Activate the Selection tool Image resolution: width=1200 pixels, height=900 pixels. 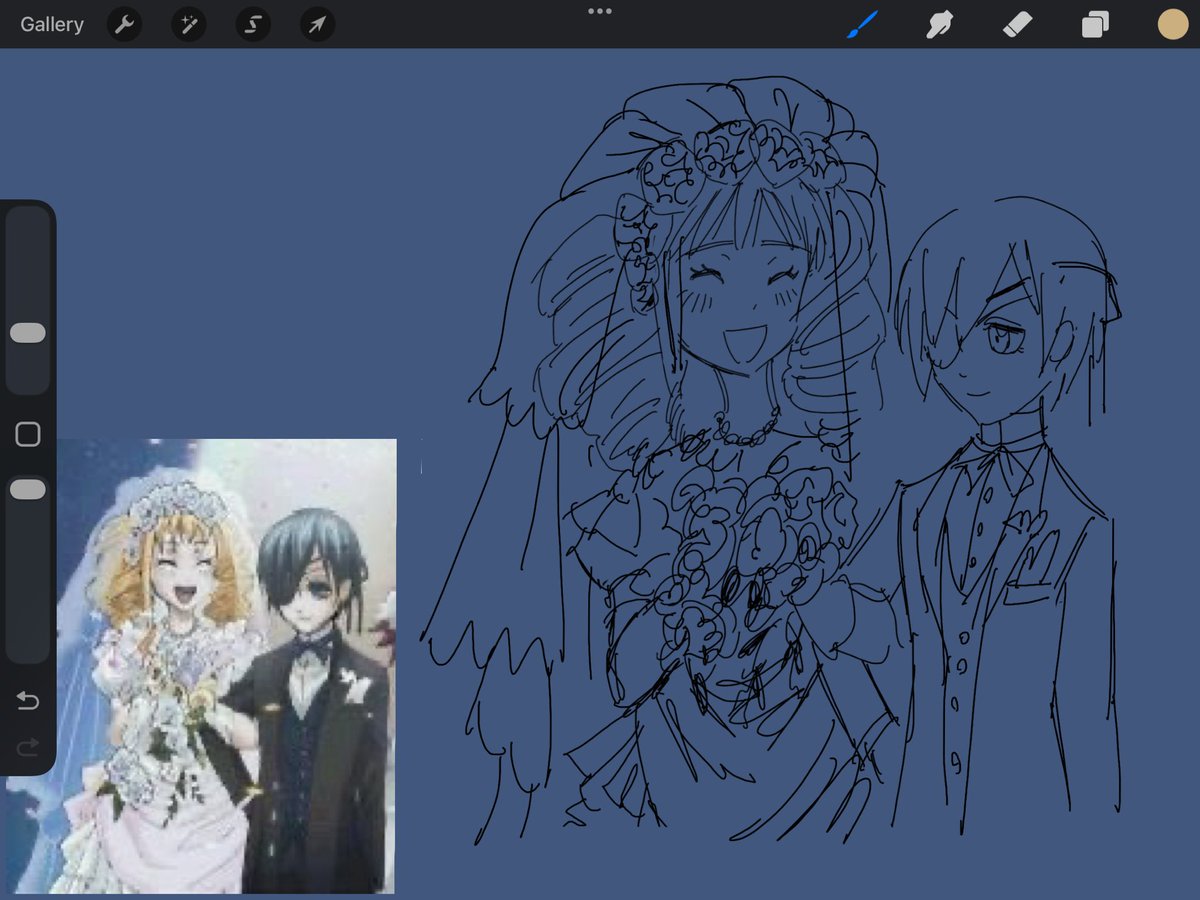tap(253, 25)
